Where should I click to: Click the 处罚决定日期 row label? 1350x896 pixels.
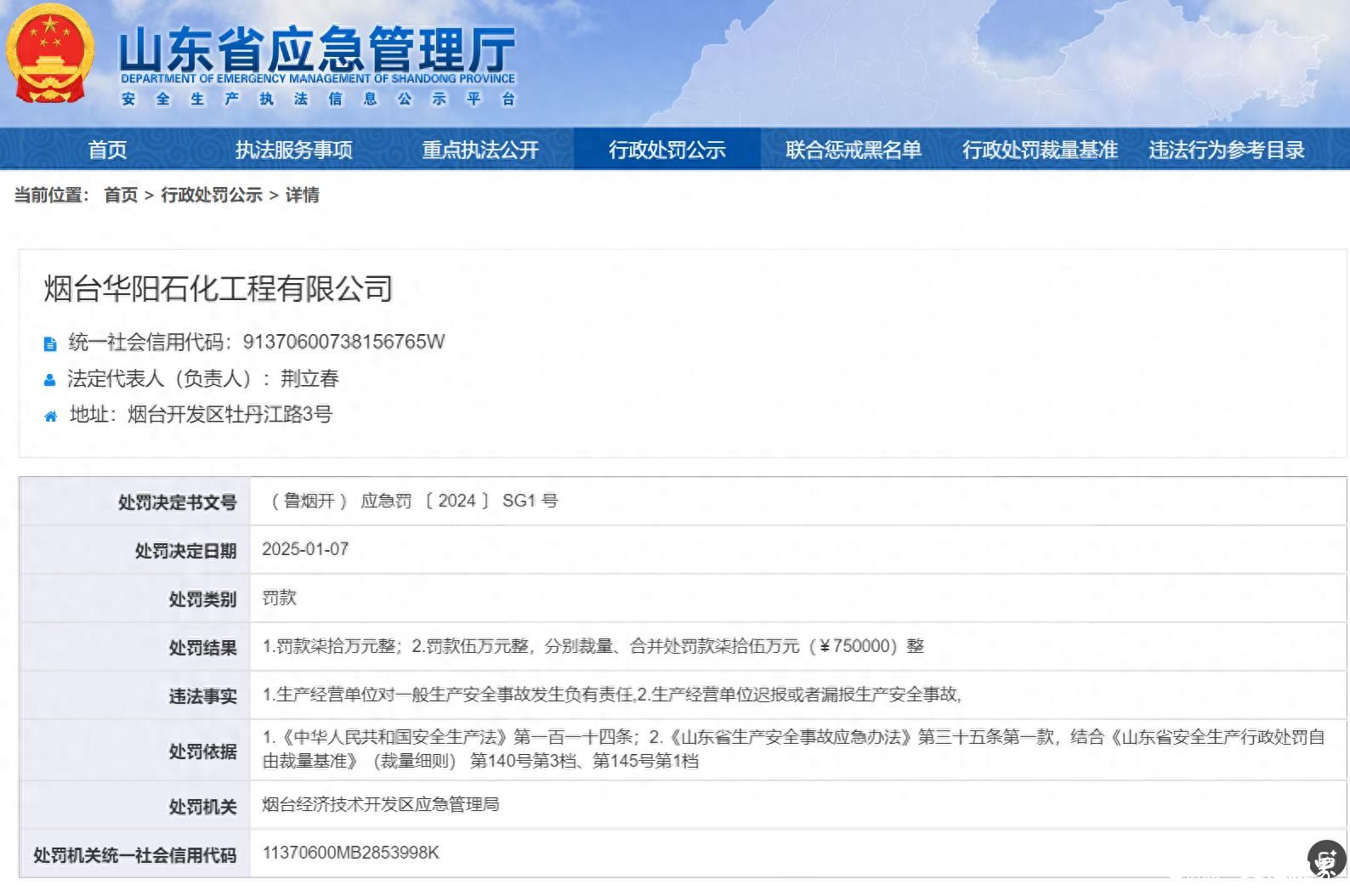coord(185,551)
